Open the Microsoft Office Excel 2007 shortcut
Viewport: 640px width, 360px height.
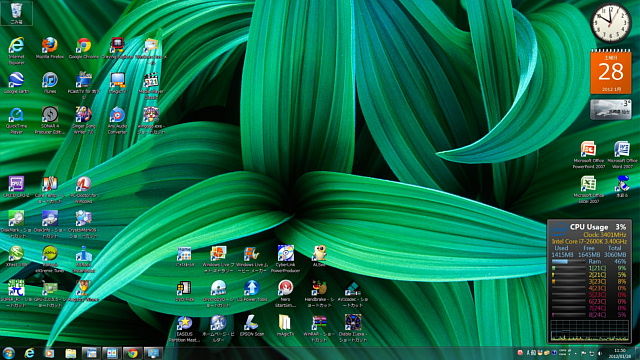point(588,189)
